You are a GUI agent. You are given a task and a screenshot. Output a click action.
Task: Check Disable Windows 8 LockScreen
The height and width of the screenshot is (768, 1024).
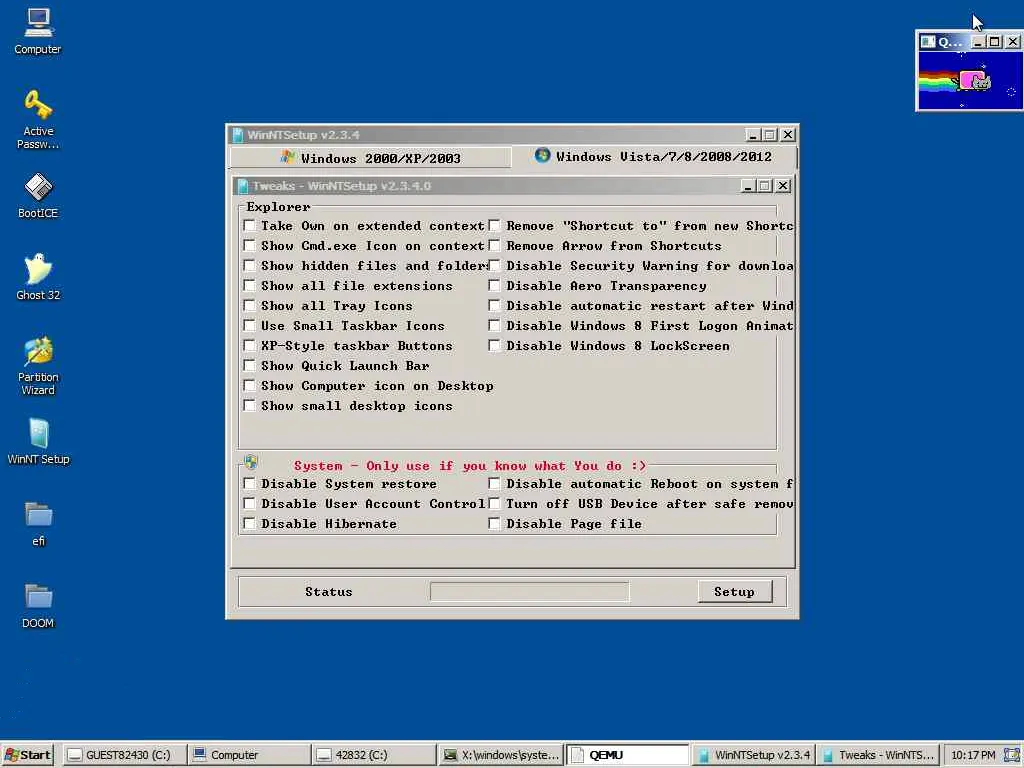tap(494, 345)
